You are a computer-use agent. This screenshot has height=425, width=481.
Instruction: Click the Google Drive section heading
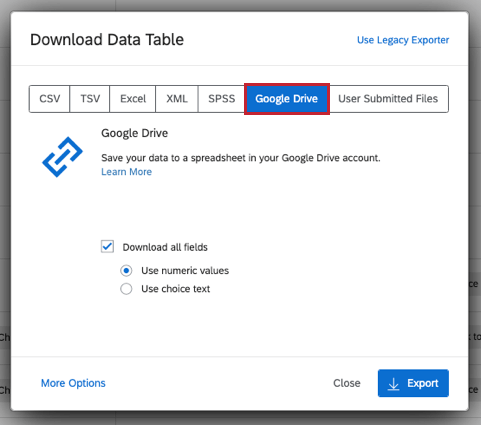coord(134,133)
